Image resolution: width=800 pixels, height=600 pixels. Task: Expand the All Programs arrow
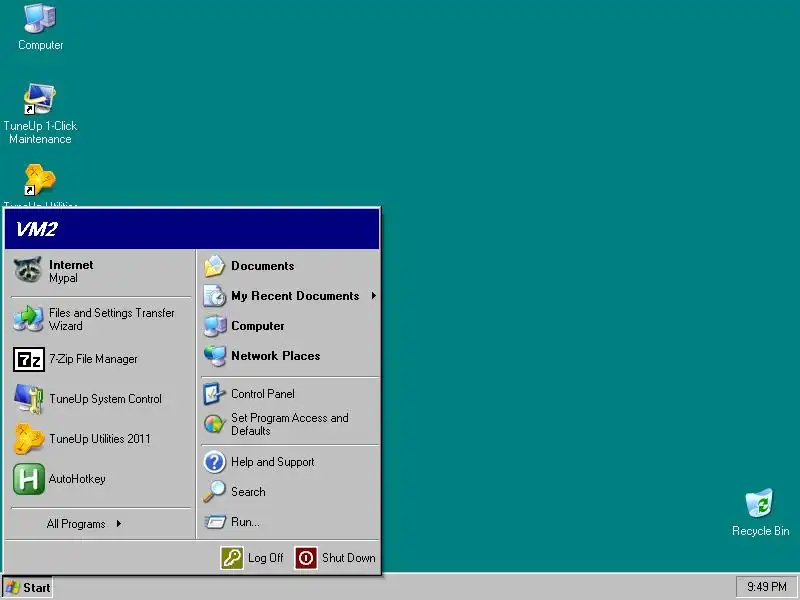pyautogui.click(x=119, y=523)
